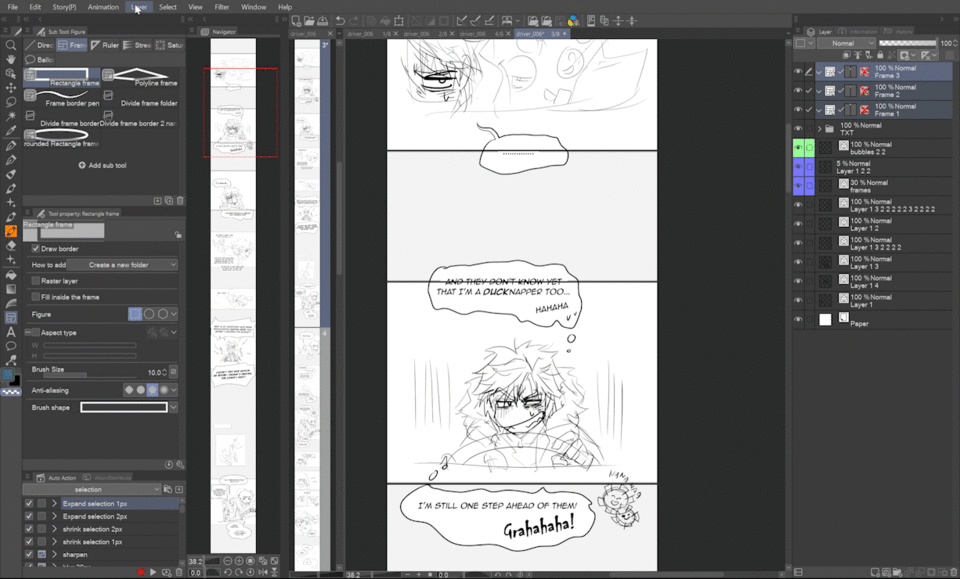This screenshot has height=579, width=960.
Task: Click the Lock layer padlock icon
Action: (880, 55)
